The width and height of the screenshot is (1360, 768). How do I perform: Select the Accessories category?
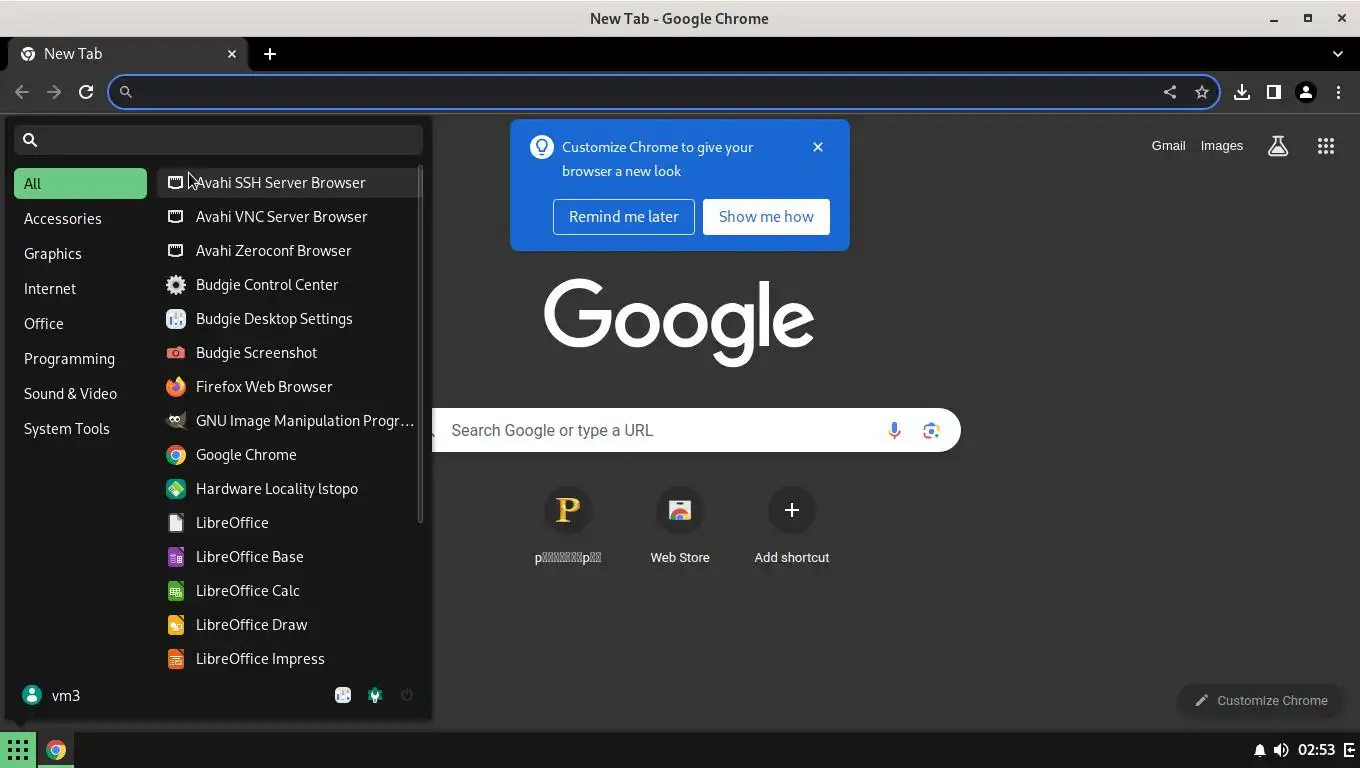click(80, 218)
